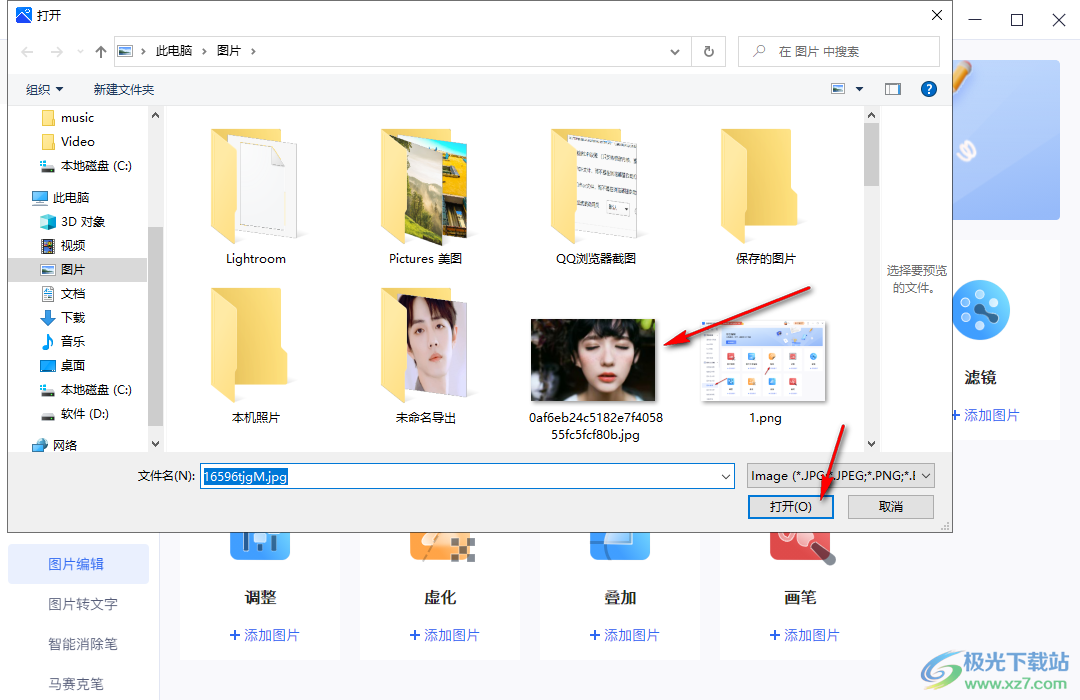Open the Image file type filter dropdown
The width and height of the screenshot is (1080, 700).
coord(841,476)
